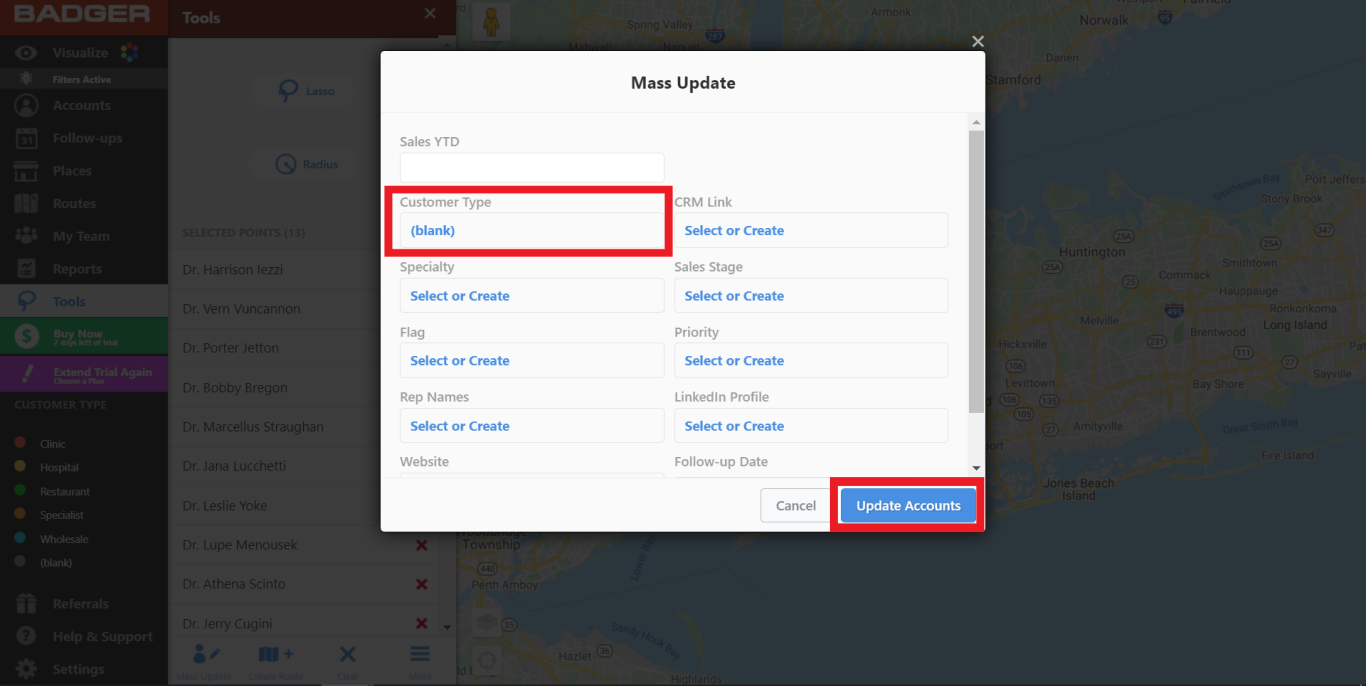Click the Wholesale legend label
The image size is (1366, 686).
coord(64,539)
